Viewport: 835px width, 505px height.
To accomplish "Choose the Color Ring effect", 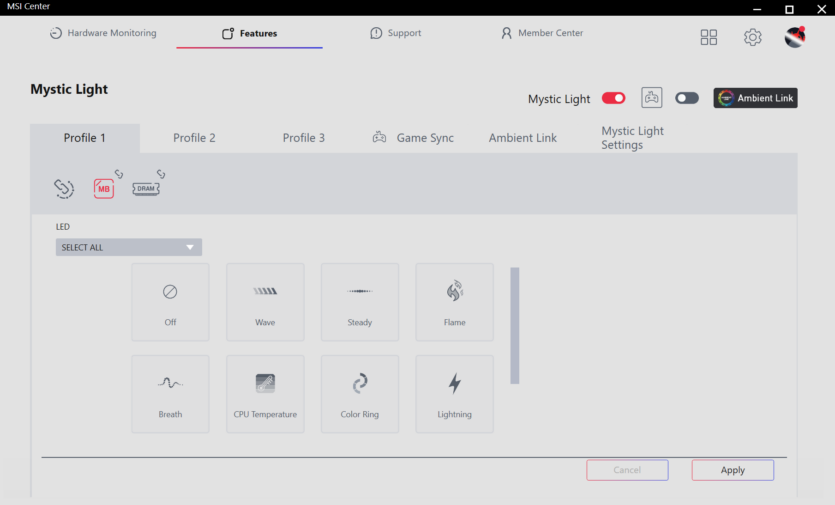I will pos(360,394).
